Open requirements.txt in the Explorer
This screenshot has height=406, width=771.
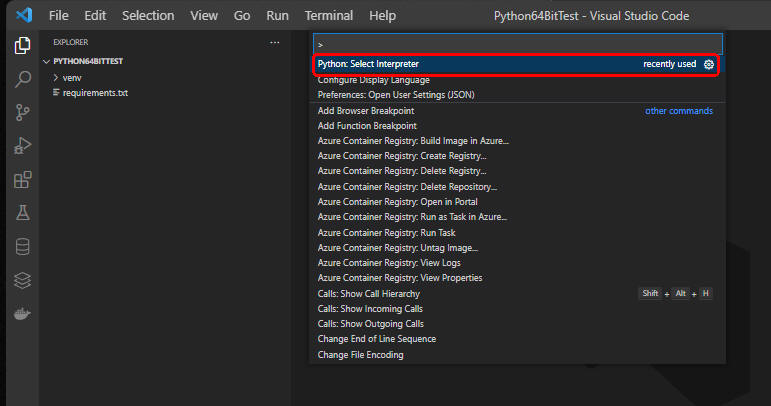pos(95,93)
